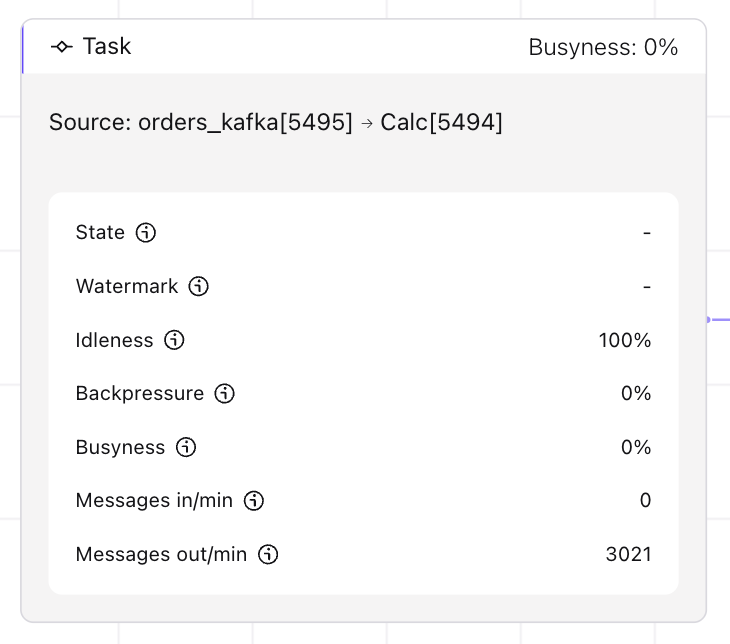Click the Source: orders_kafka[5495] title text

[x=201, y=123]
